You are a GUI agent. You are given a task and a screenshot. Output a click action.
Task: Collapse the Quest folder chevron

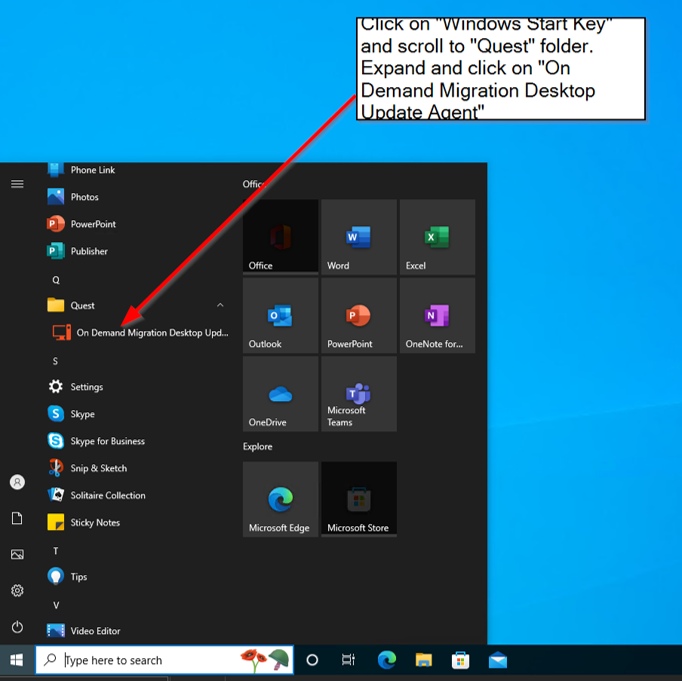(x=220, y=306)
